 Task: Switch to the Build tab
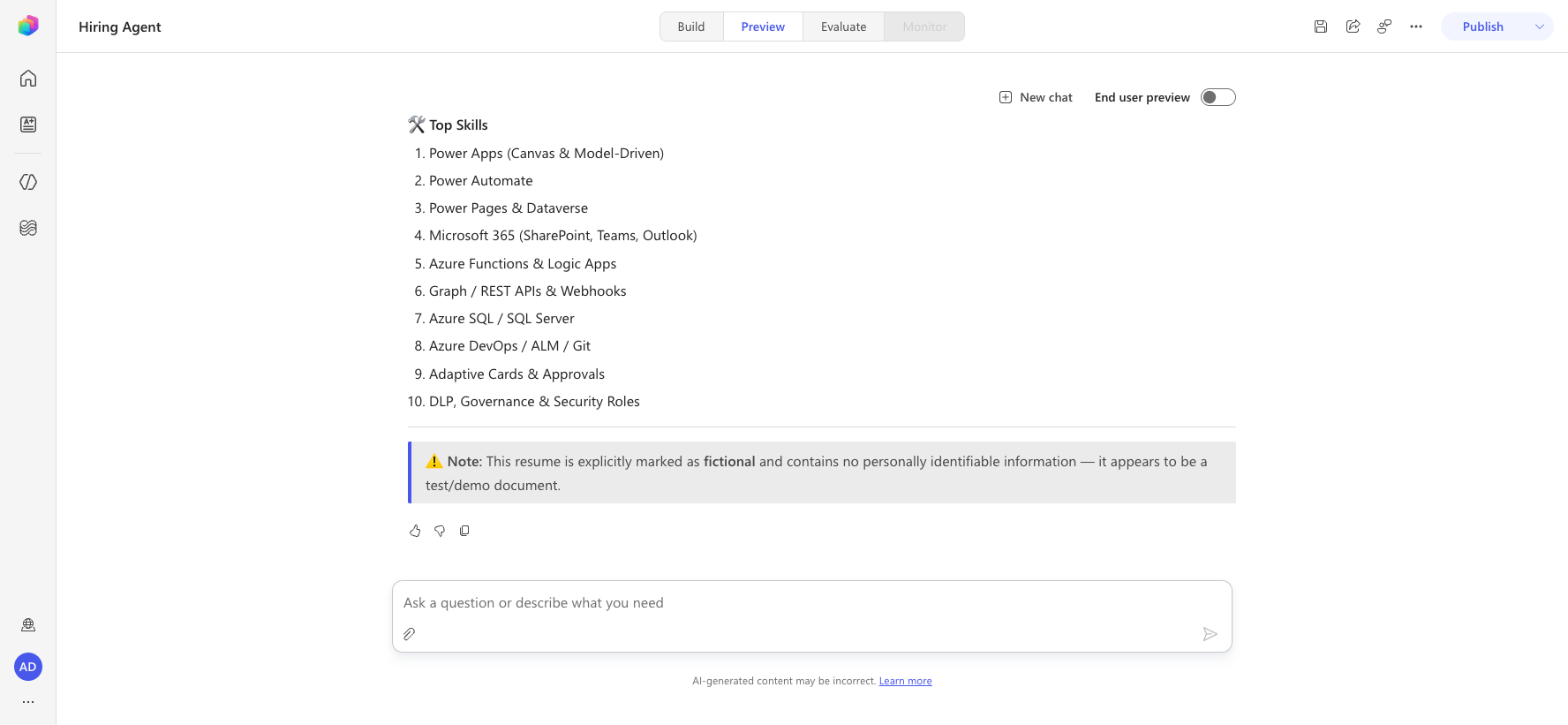pos(691,26)
